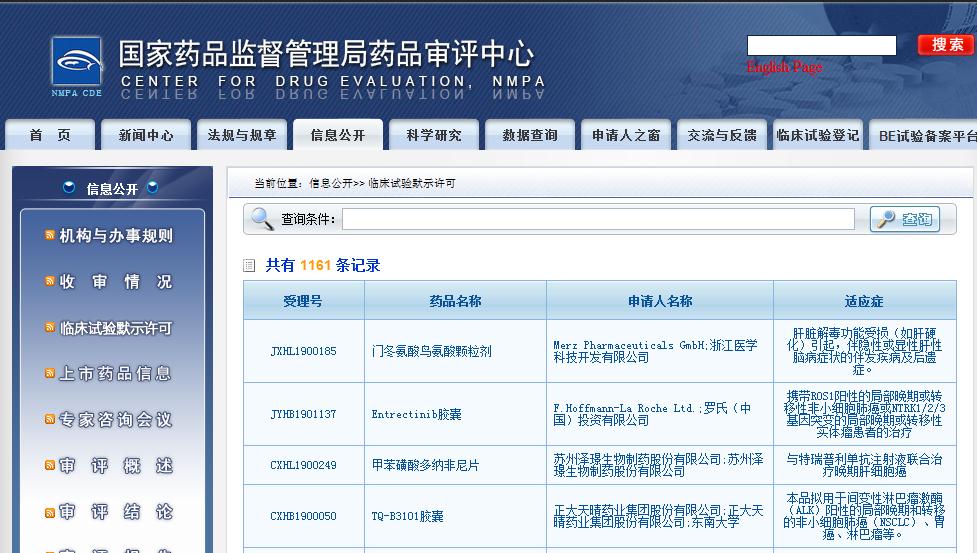Open the 法规与规章 tab
The image size is (977, 553).
(242, 135)
